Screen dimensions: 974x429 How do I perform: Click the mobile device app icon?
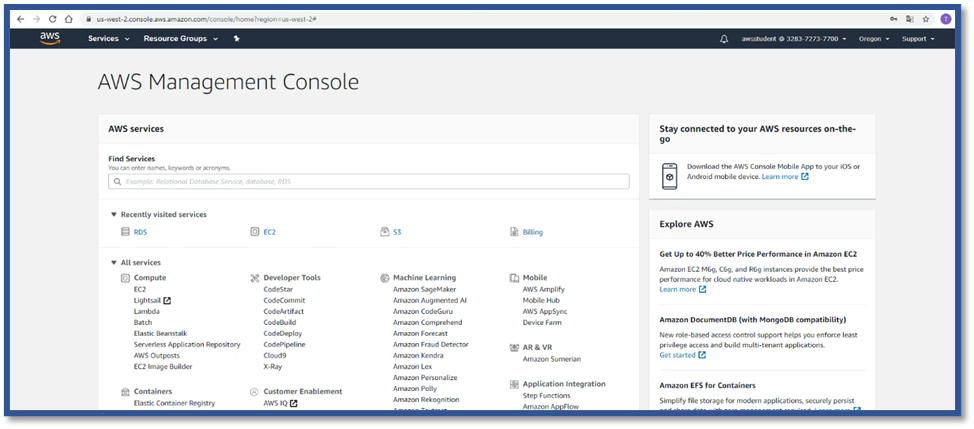coord(670,177)
